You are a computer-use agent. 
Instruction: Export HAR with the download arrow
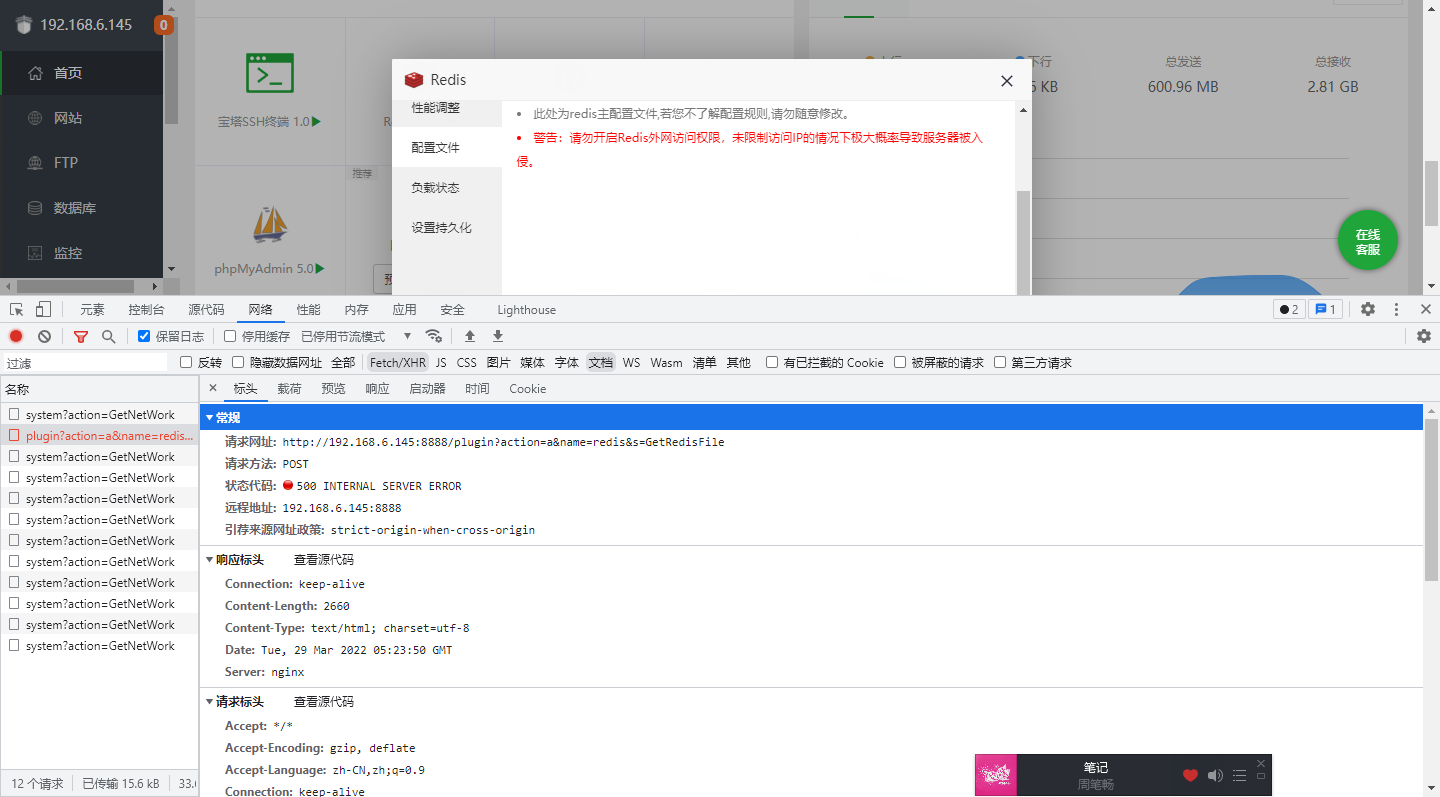pyautogui.click(x=498, y=336)
